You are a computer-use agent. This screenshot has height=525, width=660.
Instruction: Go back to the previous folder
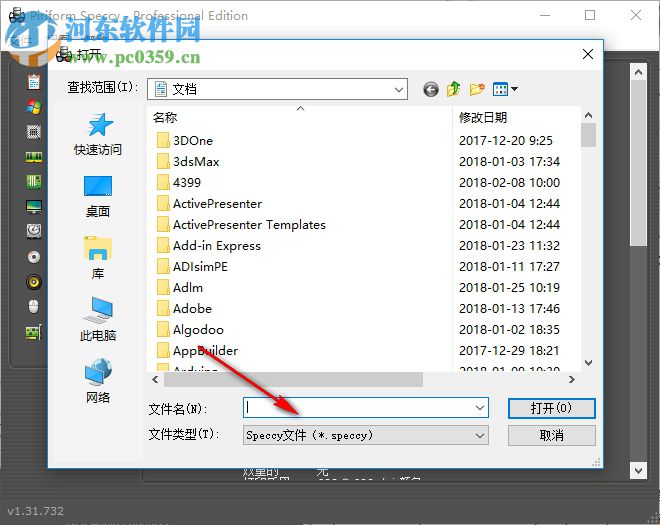click(x=431, y=89)
